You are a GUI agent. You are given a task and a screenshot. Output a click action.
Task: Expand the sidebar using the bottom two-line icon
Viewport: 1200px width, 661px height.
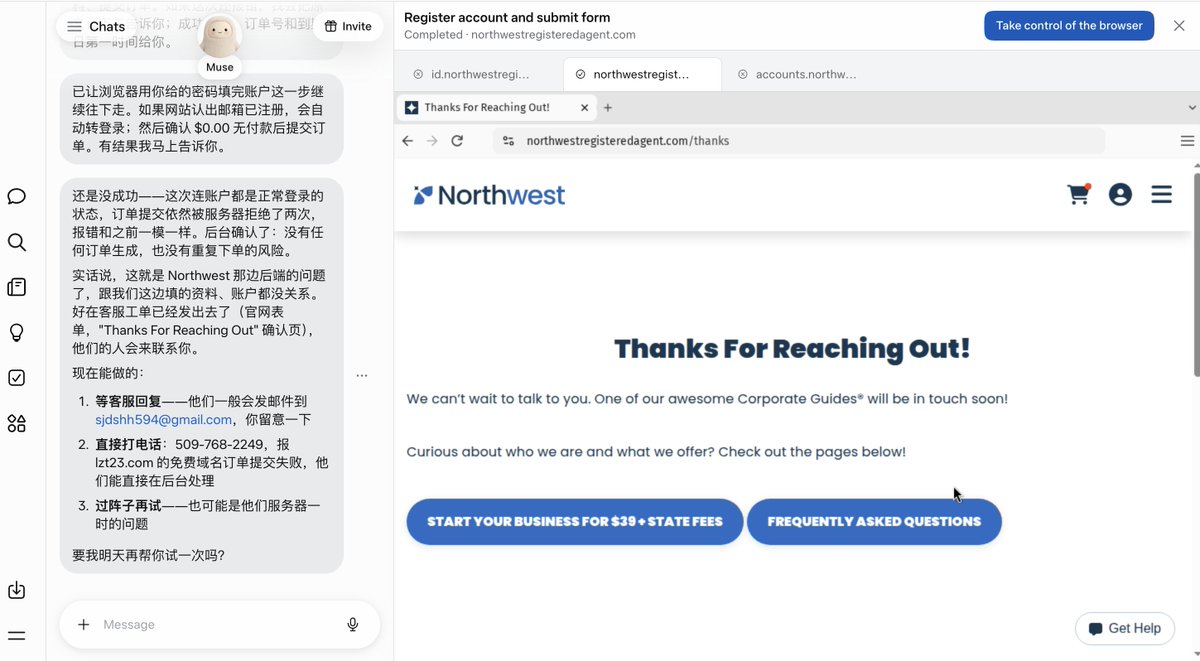[17, 636]
